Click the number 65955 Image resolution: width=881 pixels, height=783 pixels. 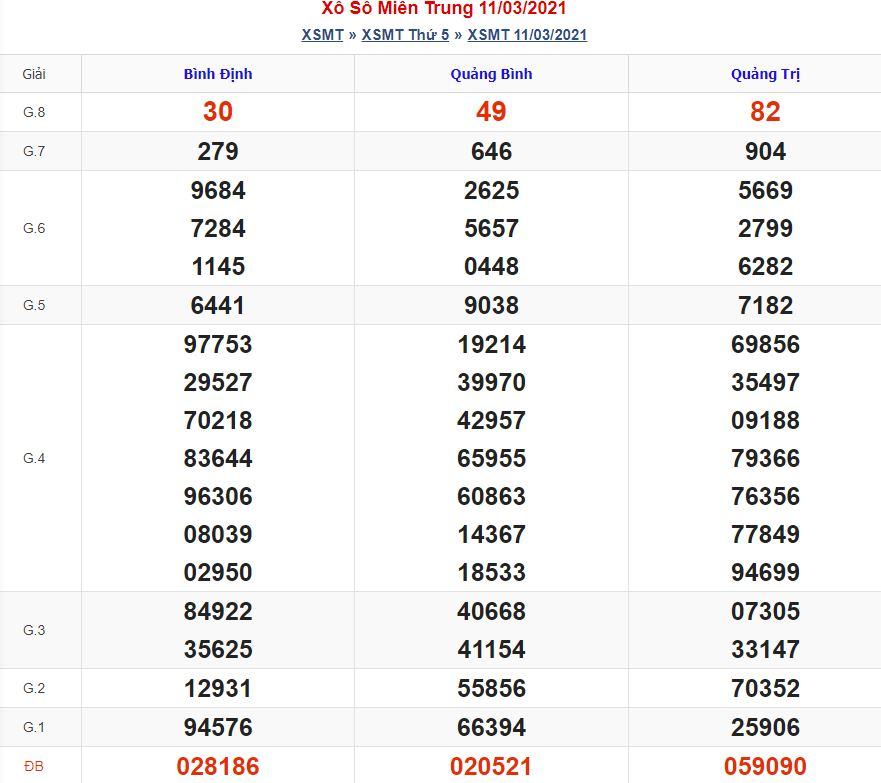(x=491, y=458)
